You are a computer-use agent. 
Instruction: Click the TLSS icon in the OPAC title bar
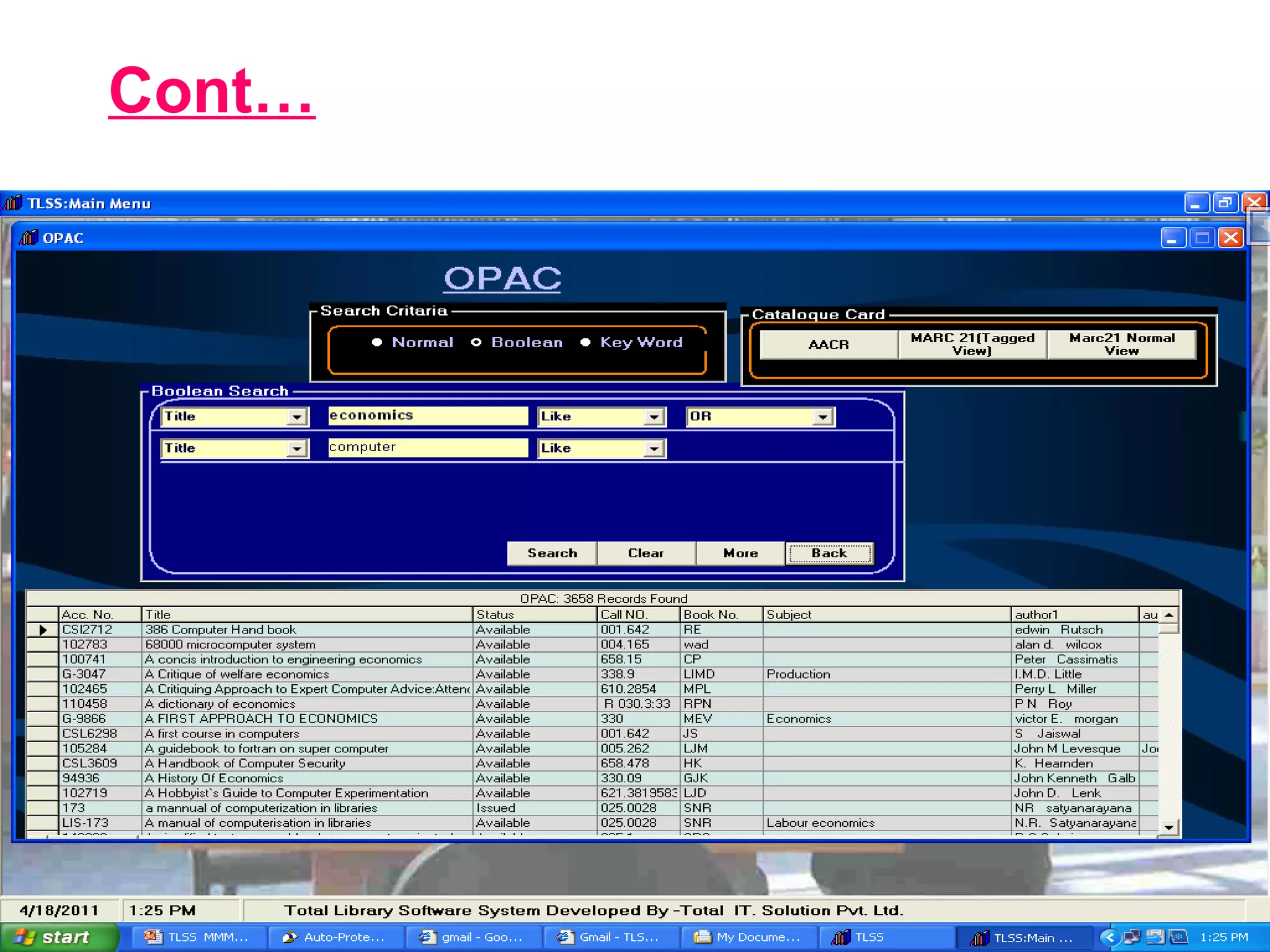[x=29, y=238]
